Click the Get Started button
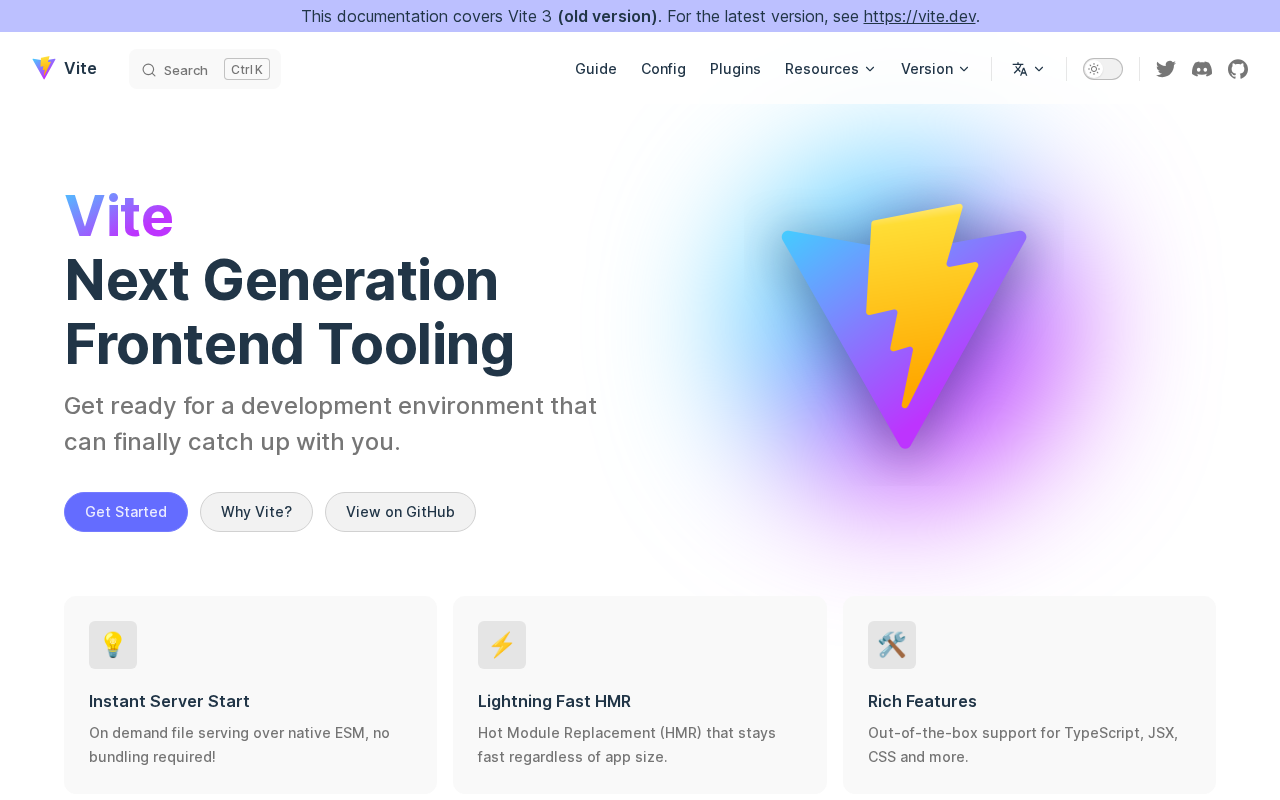This screenshot has width=1280, height=800. 126,512
